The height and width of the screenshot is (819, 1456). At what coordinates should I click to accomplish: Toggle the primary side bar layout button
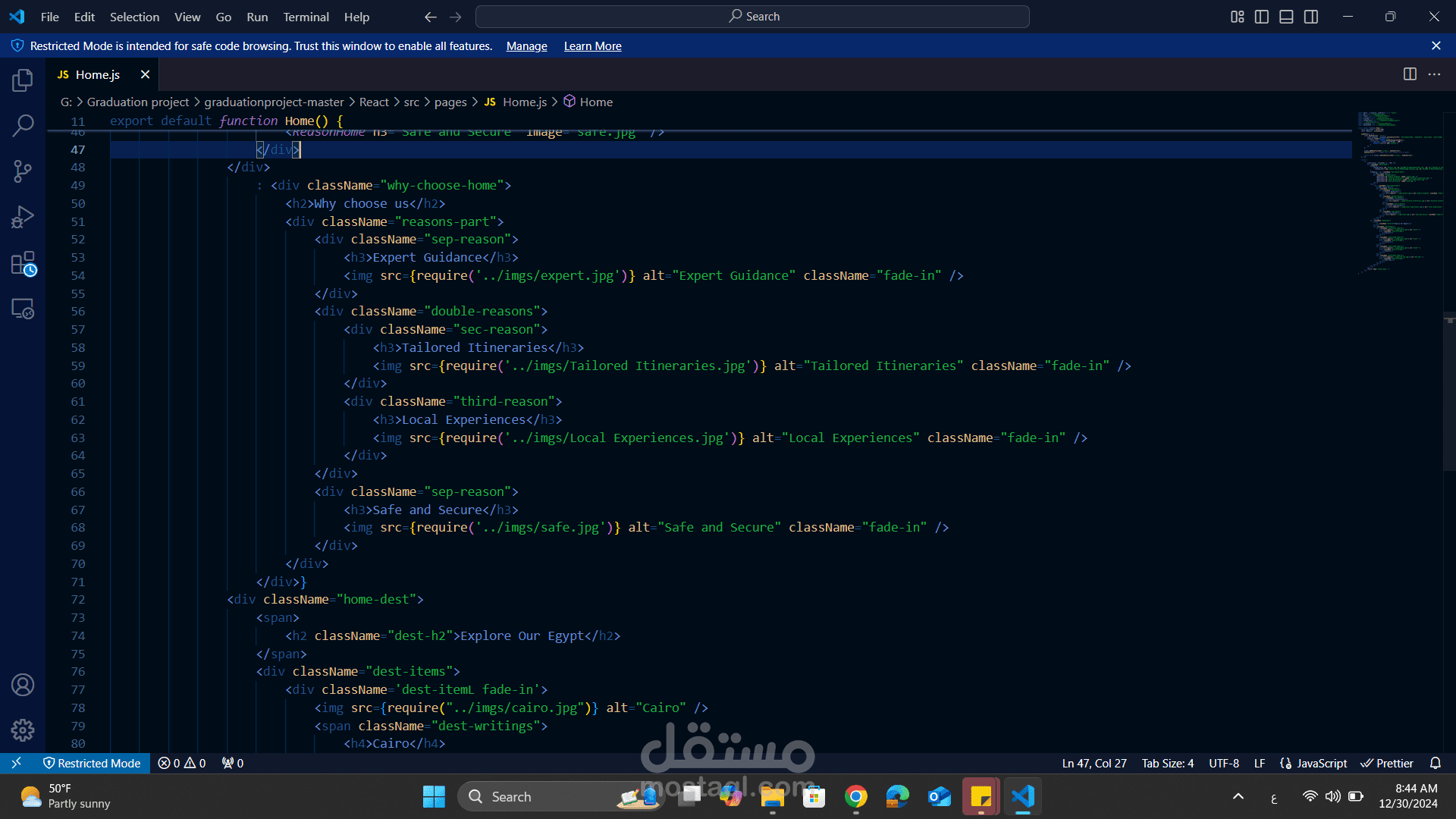1262,17
